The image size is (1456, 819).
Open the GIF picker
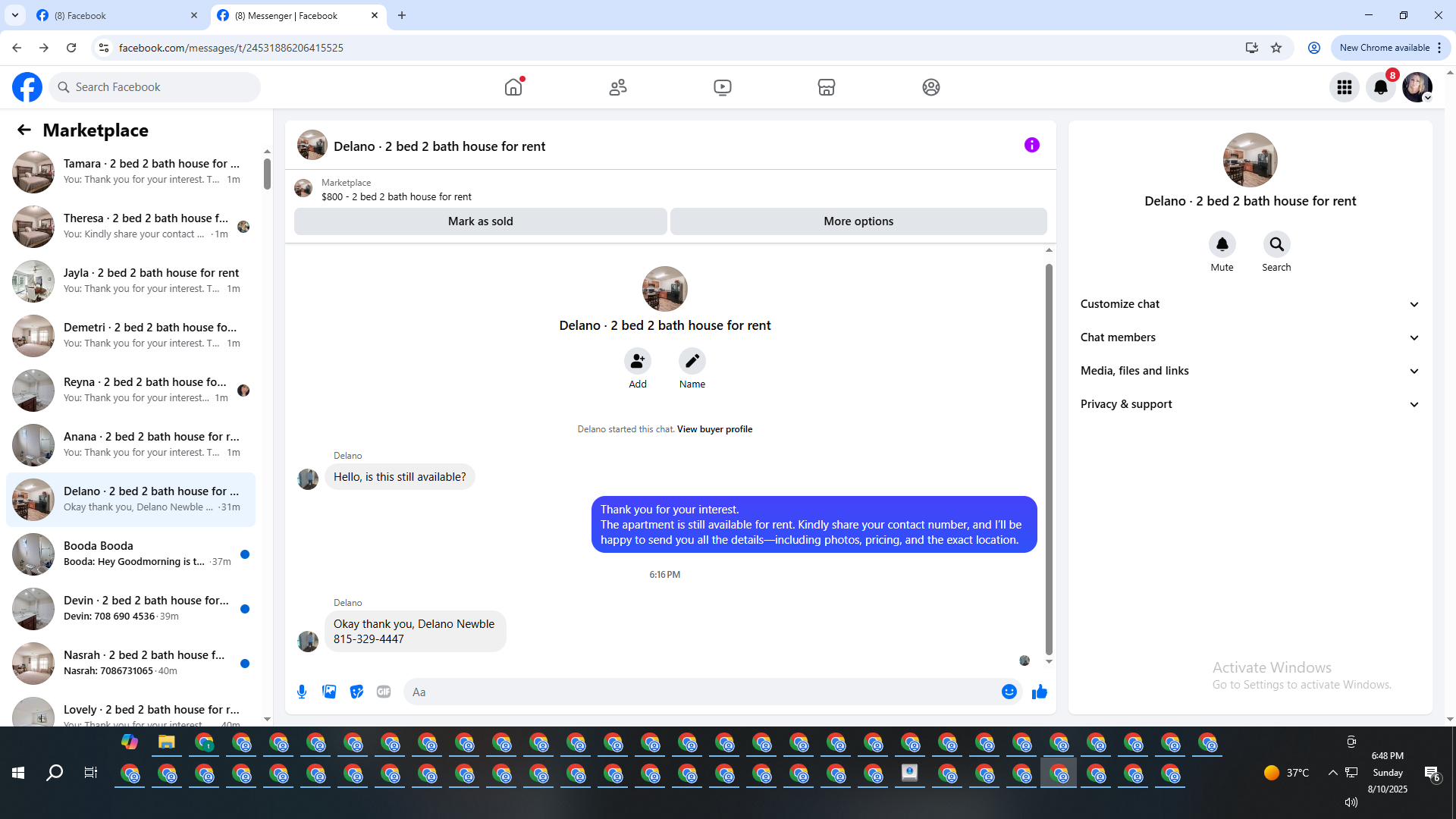(x=384, y=692)
